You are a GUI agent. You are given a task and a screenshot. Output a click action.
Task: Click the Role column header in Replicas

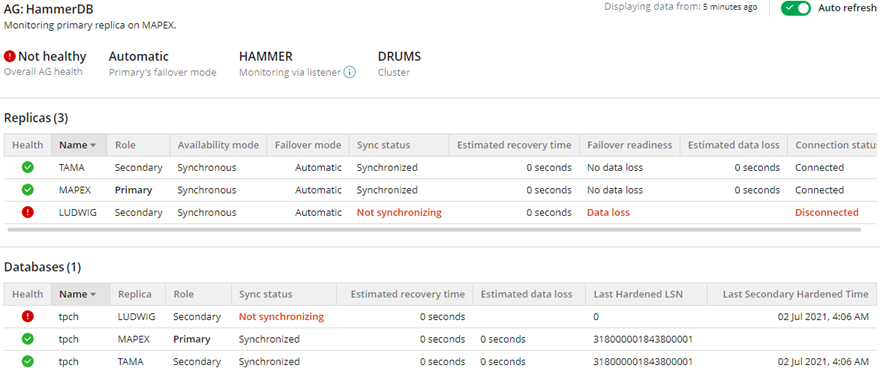click(139, 145)
